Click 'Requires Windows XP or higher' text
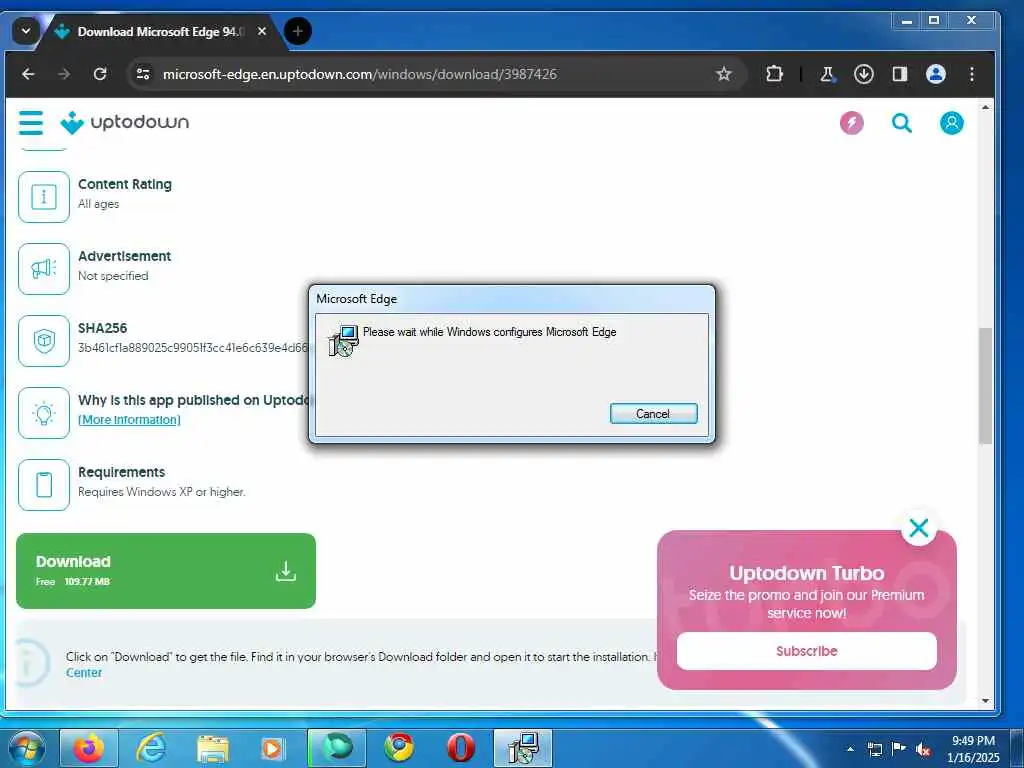The width and height of the screenshot is (1024, 768). coord(161,492)
